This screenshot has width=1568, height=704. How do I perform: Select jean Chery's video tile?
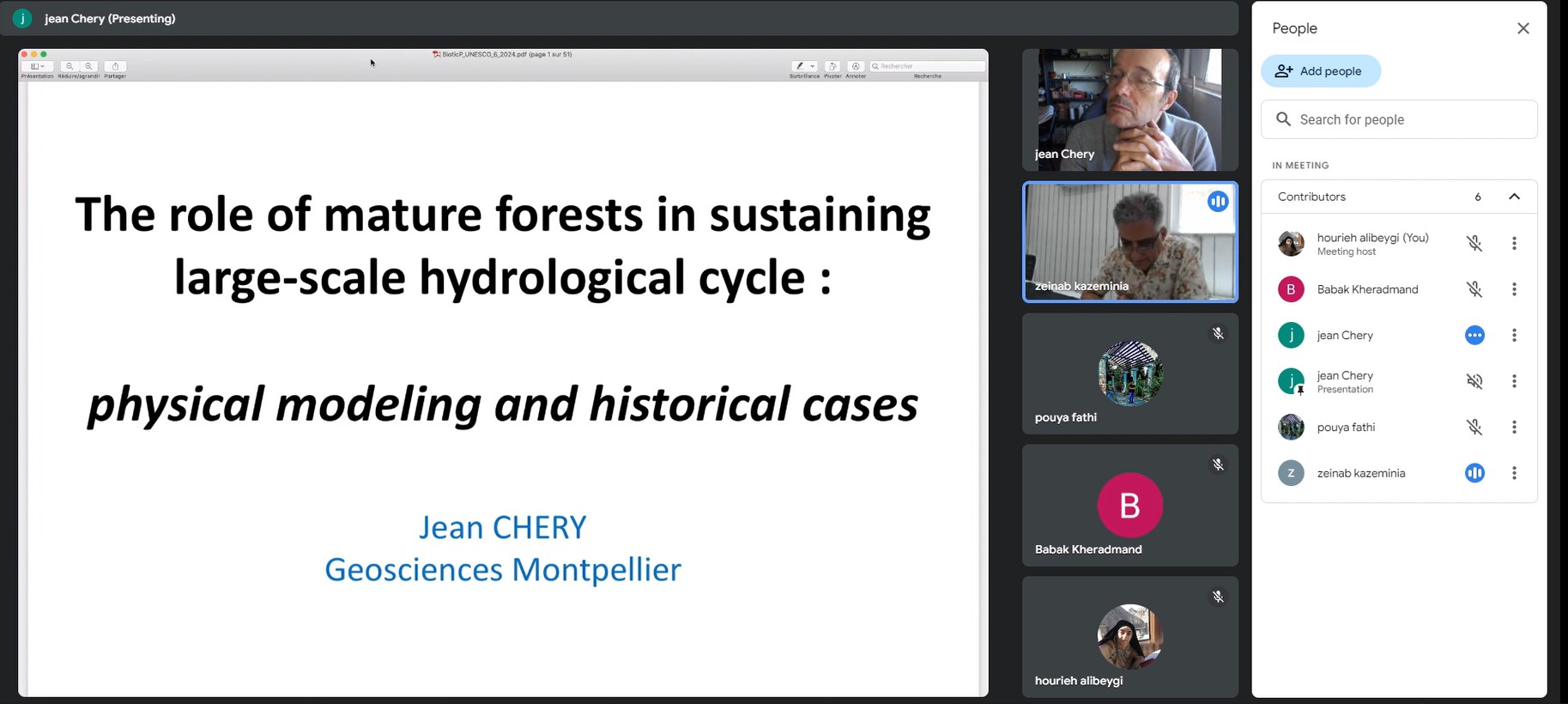[x=1129, y=110]
